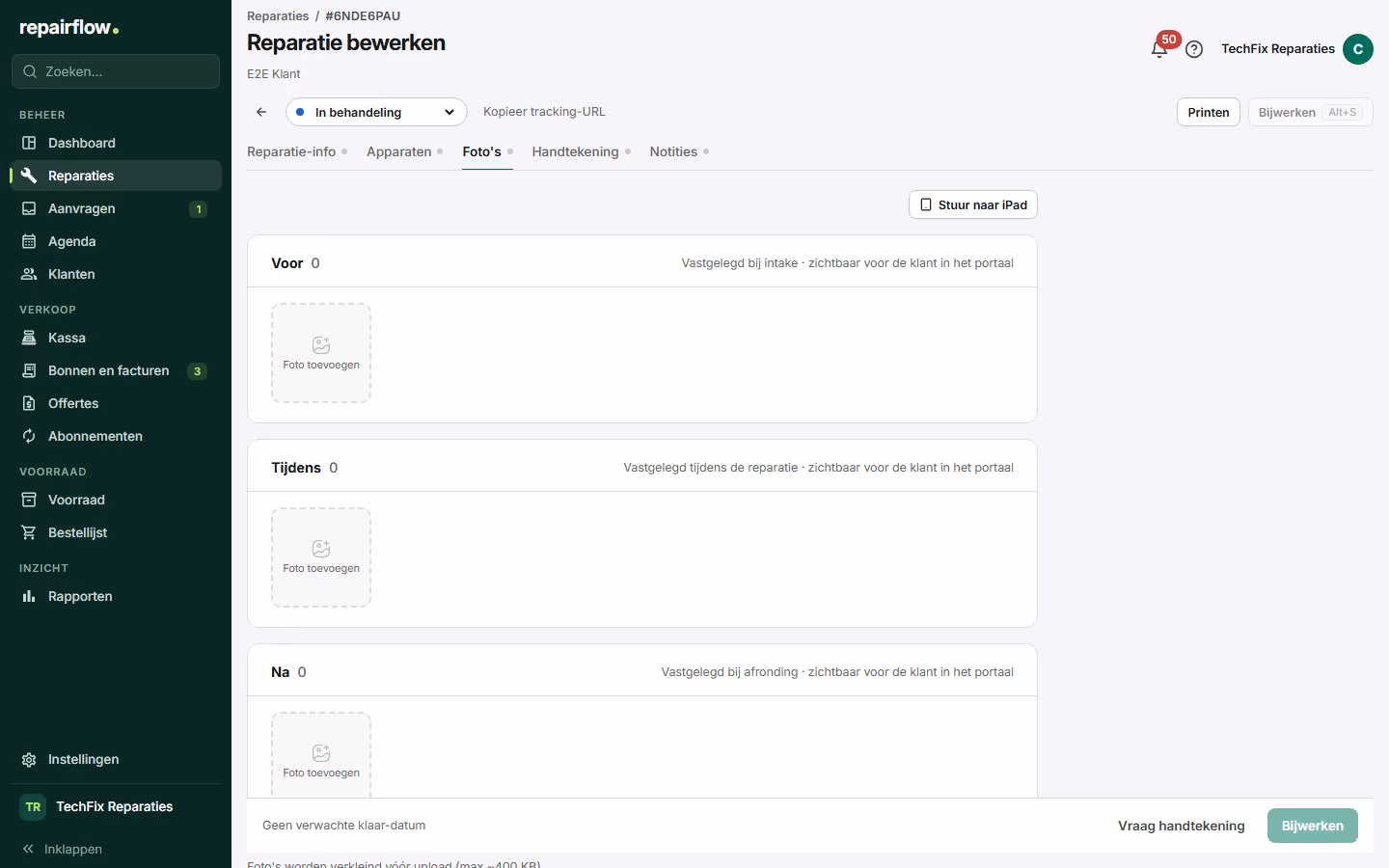Open the Dashboard sidebar icon
Image resolution: width=1389 pixels, height=868 pixels.
click(x=29, y=143)
